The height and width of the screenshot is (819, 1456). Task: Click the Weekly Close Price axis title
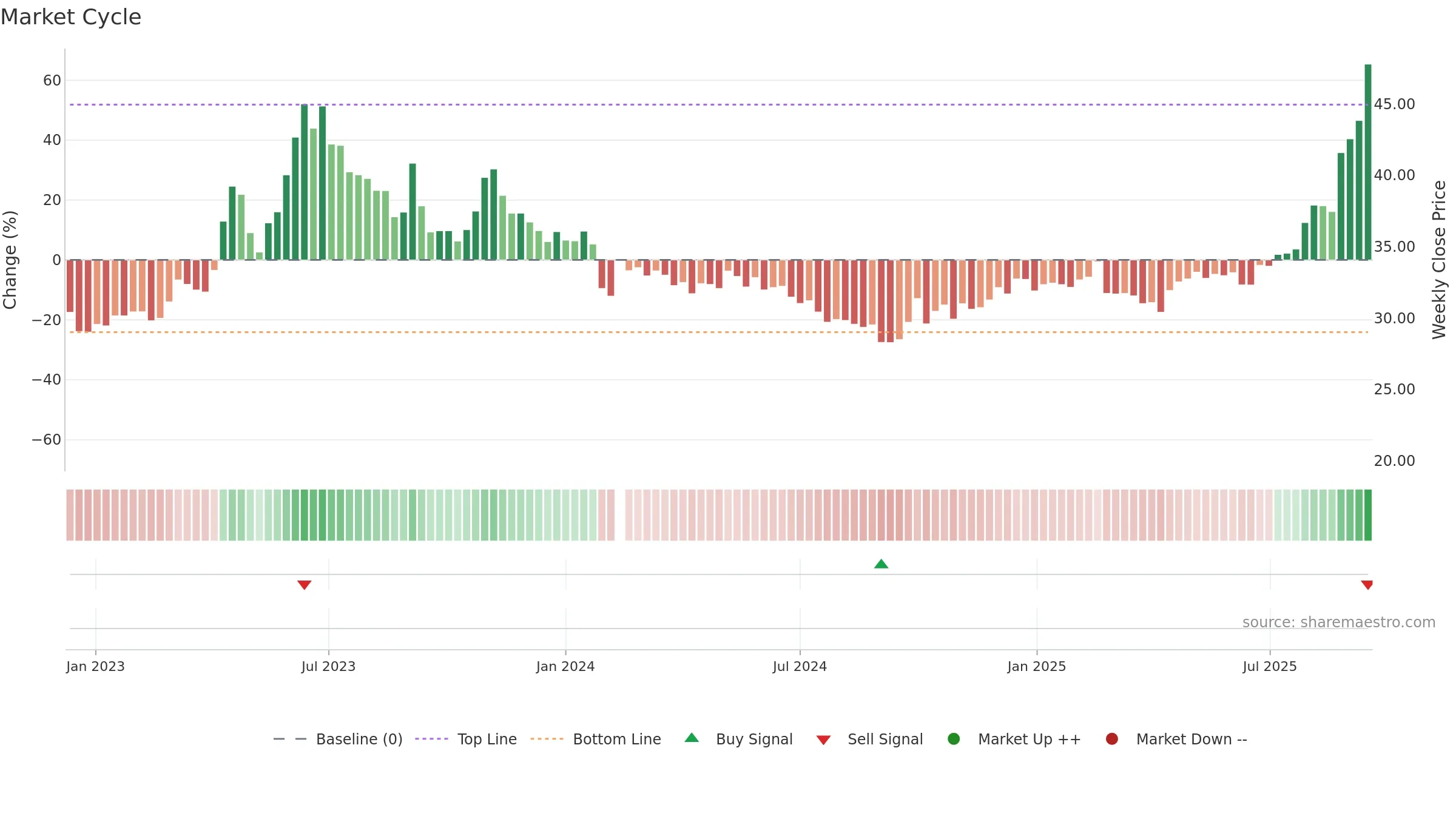[1439, 260]
